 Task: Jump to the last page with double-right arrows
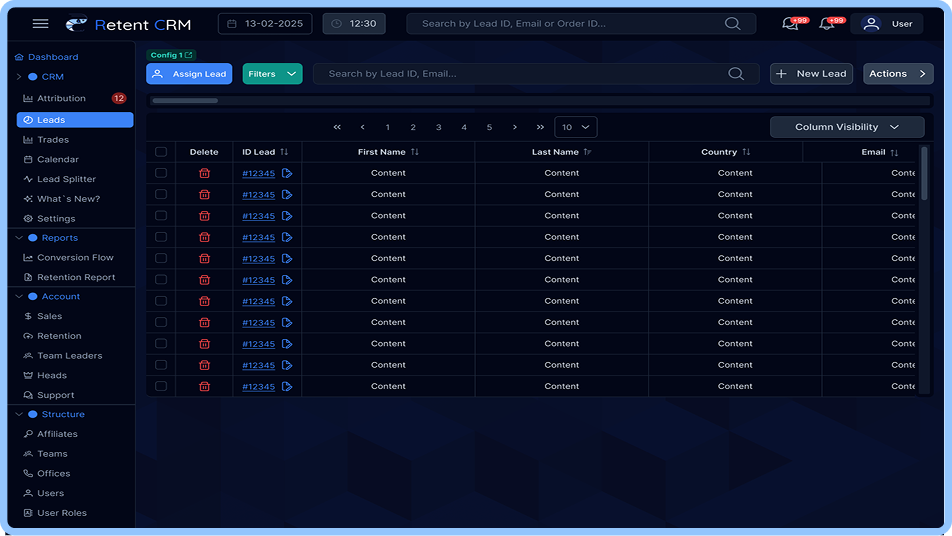540,127
